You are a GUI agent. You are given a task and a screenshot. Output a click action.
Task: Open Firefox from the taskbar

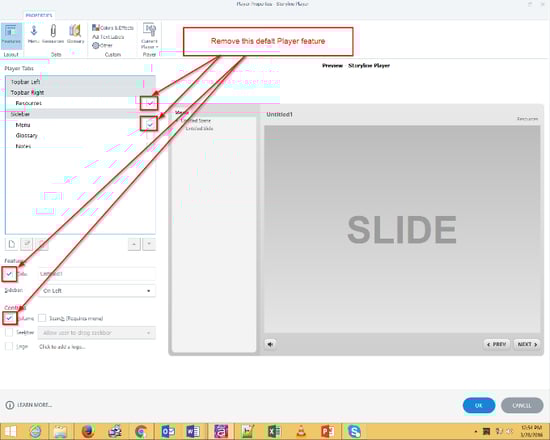pyautogui.click(x=88, y=431)
